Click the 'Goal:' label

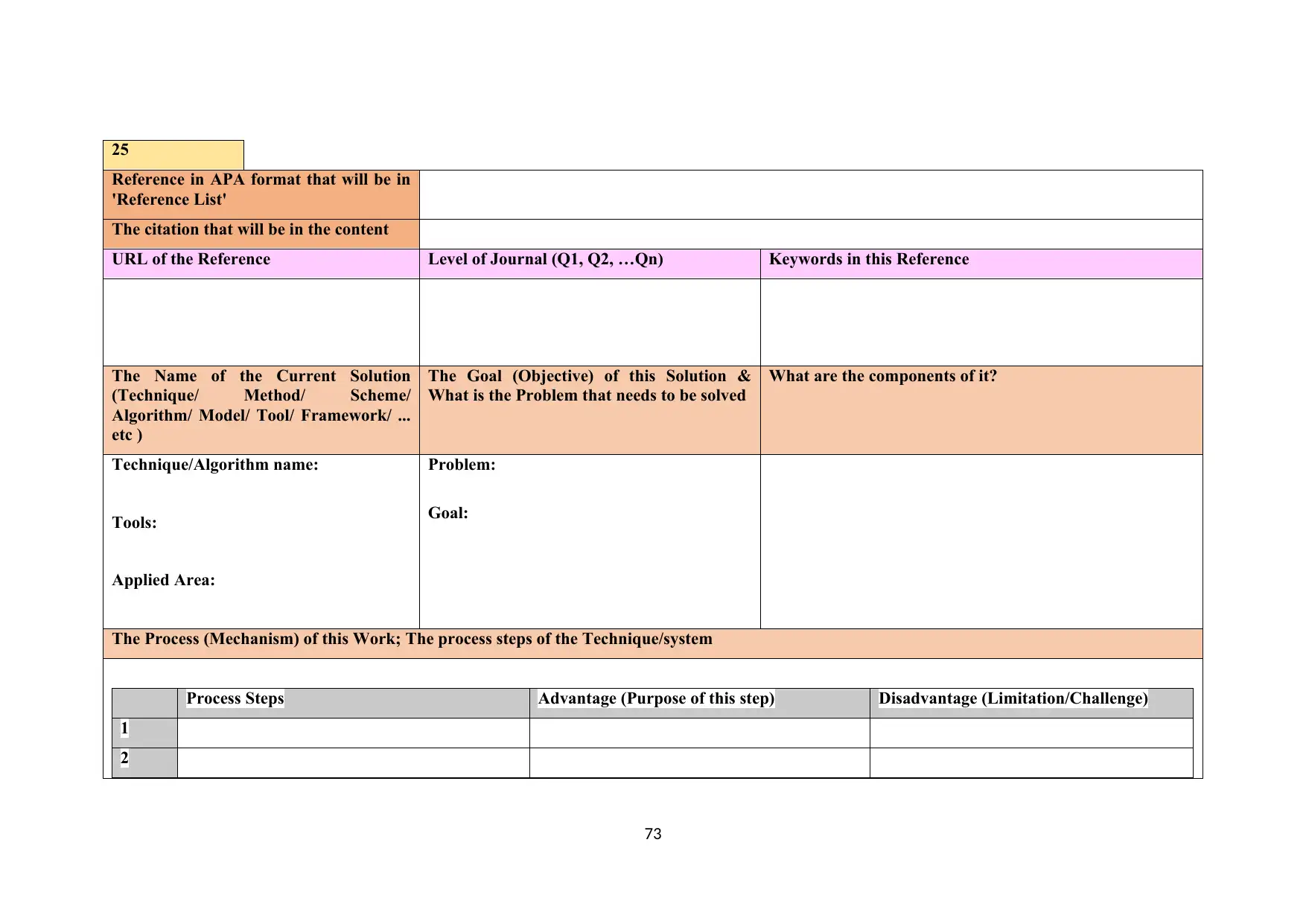click(x=448, y=513)
